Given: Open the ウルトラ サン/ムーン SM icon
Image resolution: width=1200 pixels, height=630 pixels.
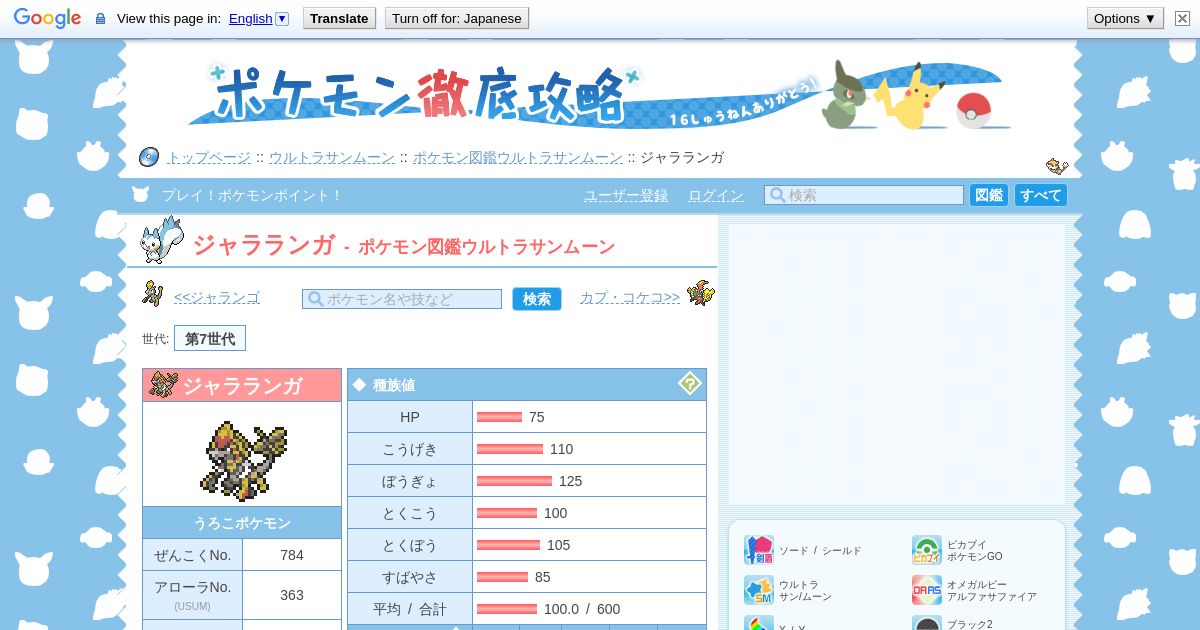Looking at the screenshot, I should tap(759, 590).
